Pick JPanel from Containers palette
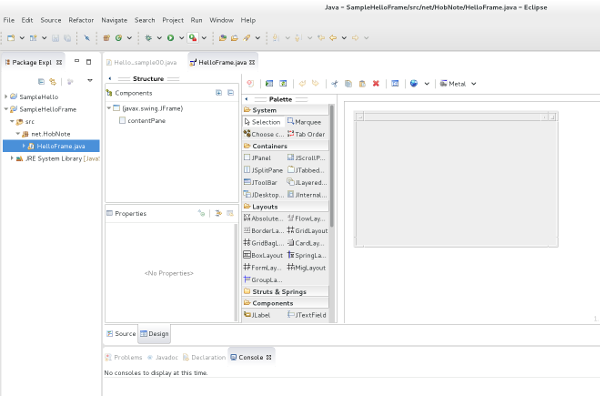 [258, 158]
